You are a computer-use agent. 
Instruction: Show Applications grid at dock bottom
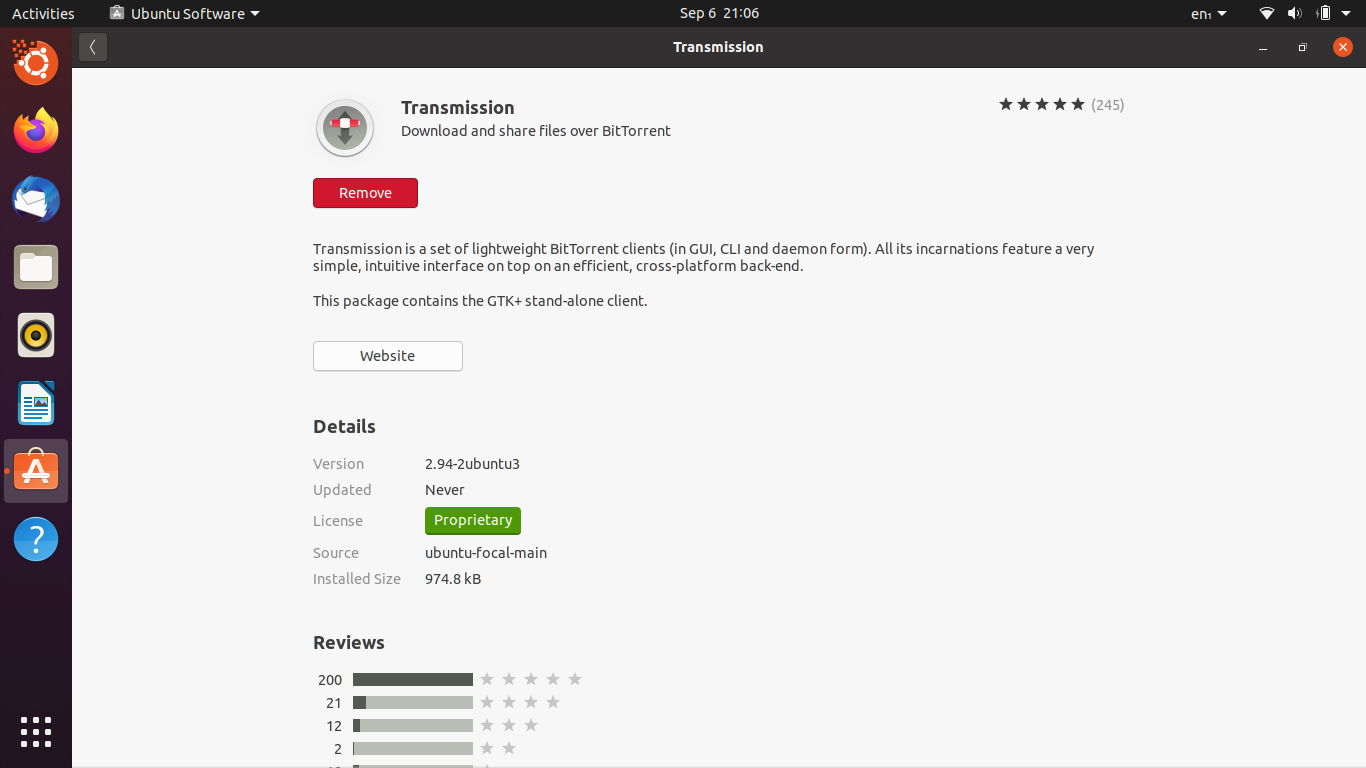click(x=36, y=731)
